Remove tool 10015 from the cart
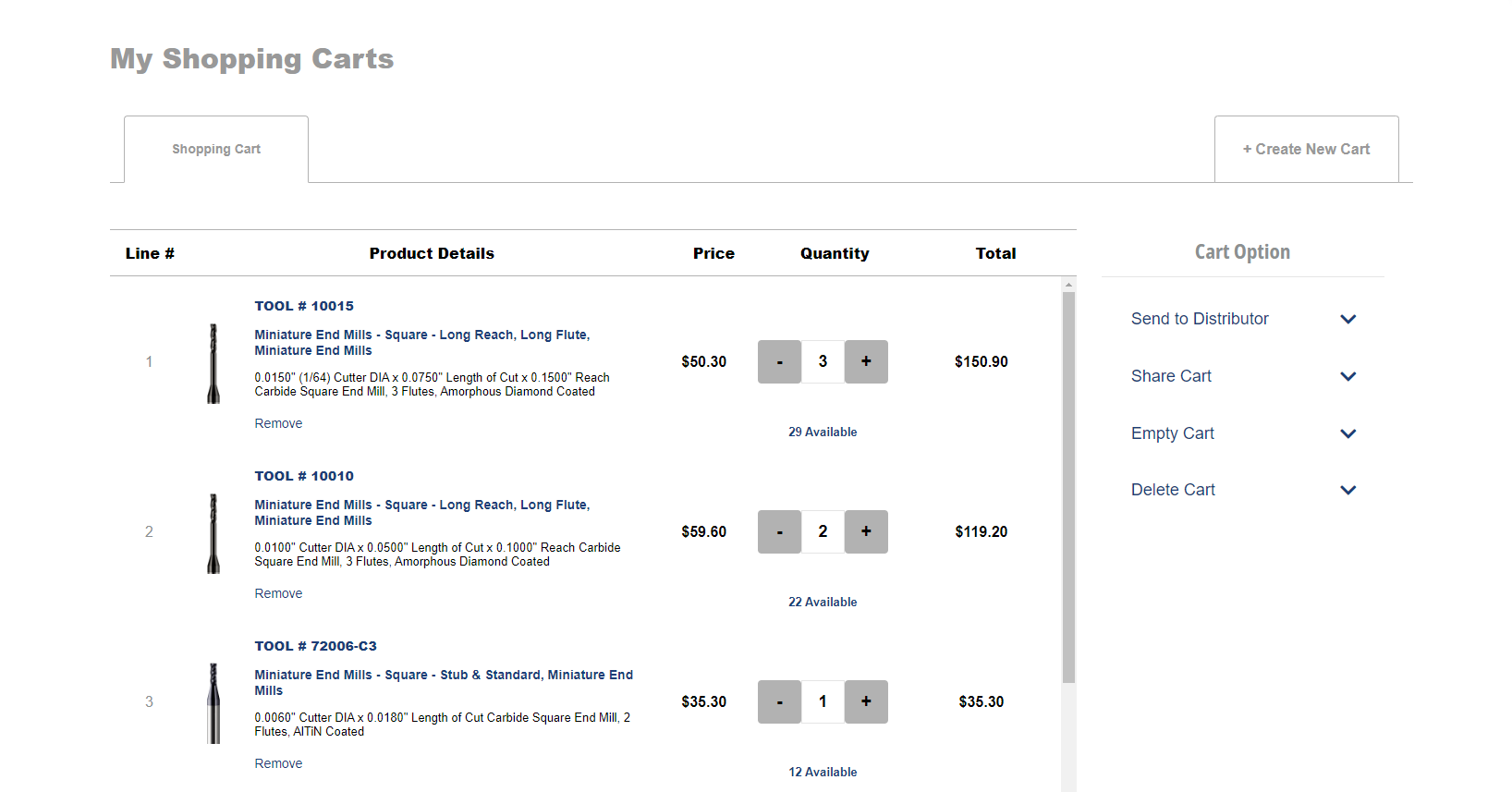This screenshot has width=1512, height=792. [278, 423]
